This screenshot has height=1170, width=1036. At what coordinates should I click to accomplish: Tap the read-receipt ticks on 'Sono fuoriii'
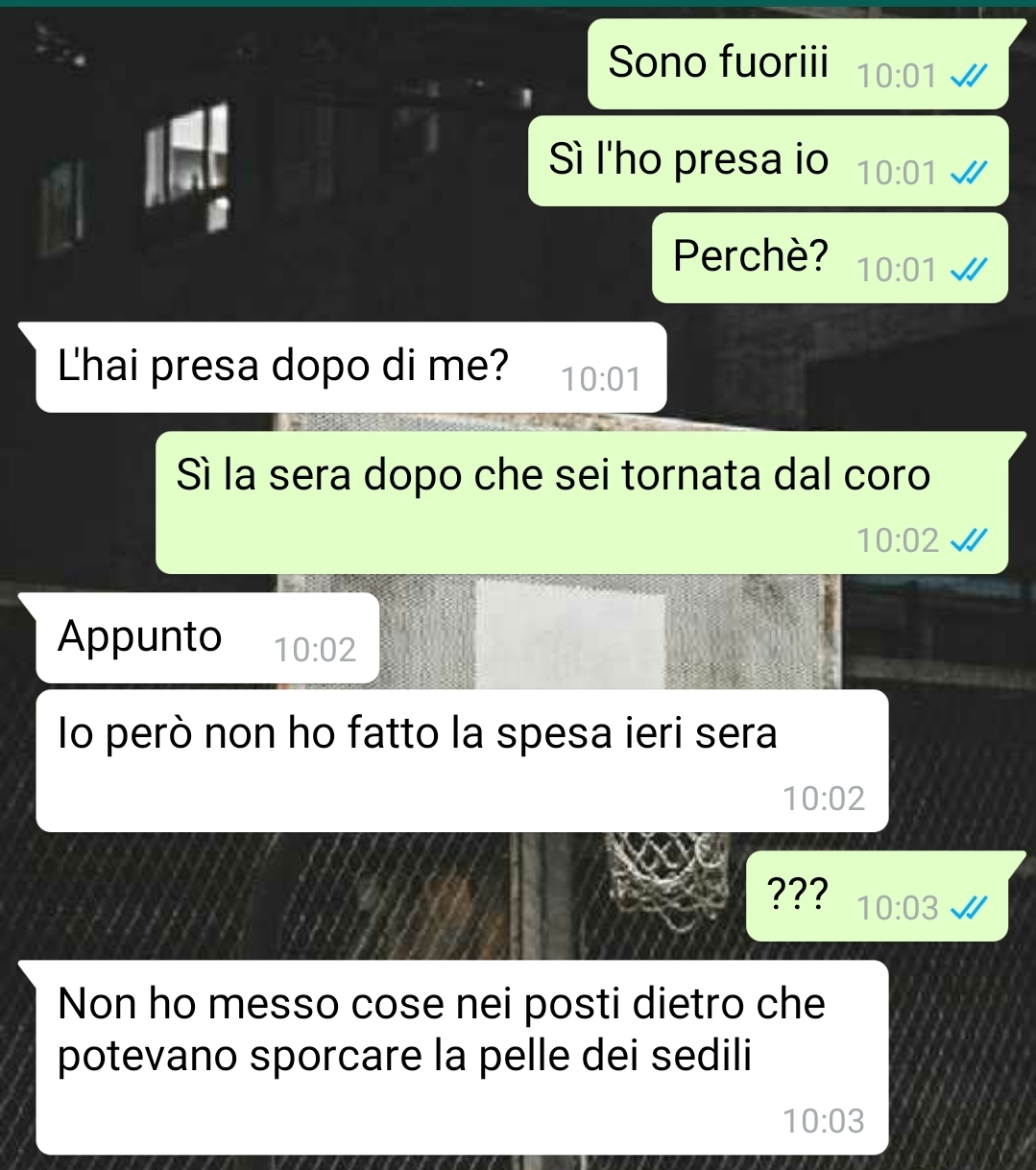pos(968,77)
